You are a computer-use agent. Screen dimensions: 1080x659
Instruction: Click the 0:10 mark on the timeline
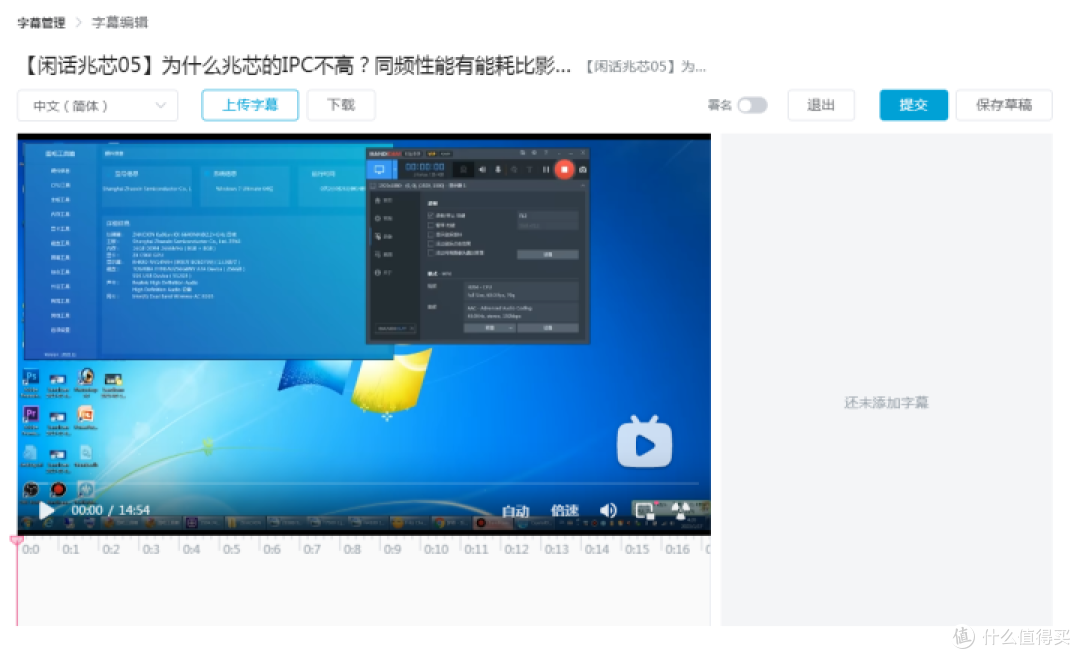click(436, 550)
